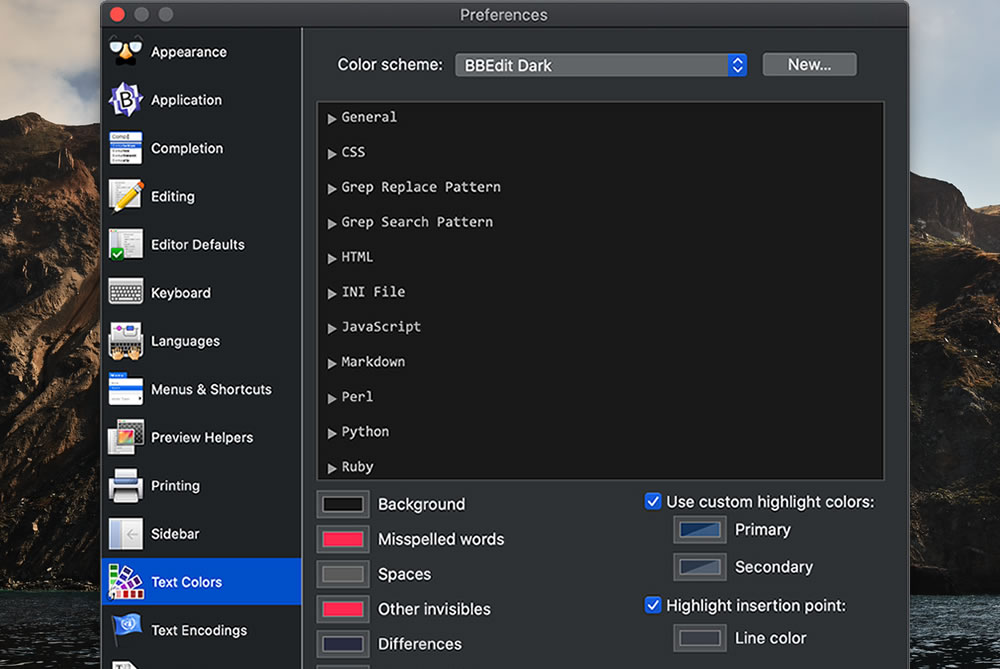Click the Text Colors swatch-fan icon
The height and width of the screenshot is (669, 1000).
pos(126,582)
